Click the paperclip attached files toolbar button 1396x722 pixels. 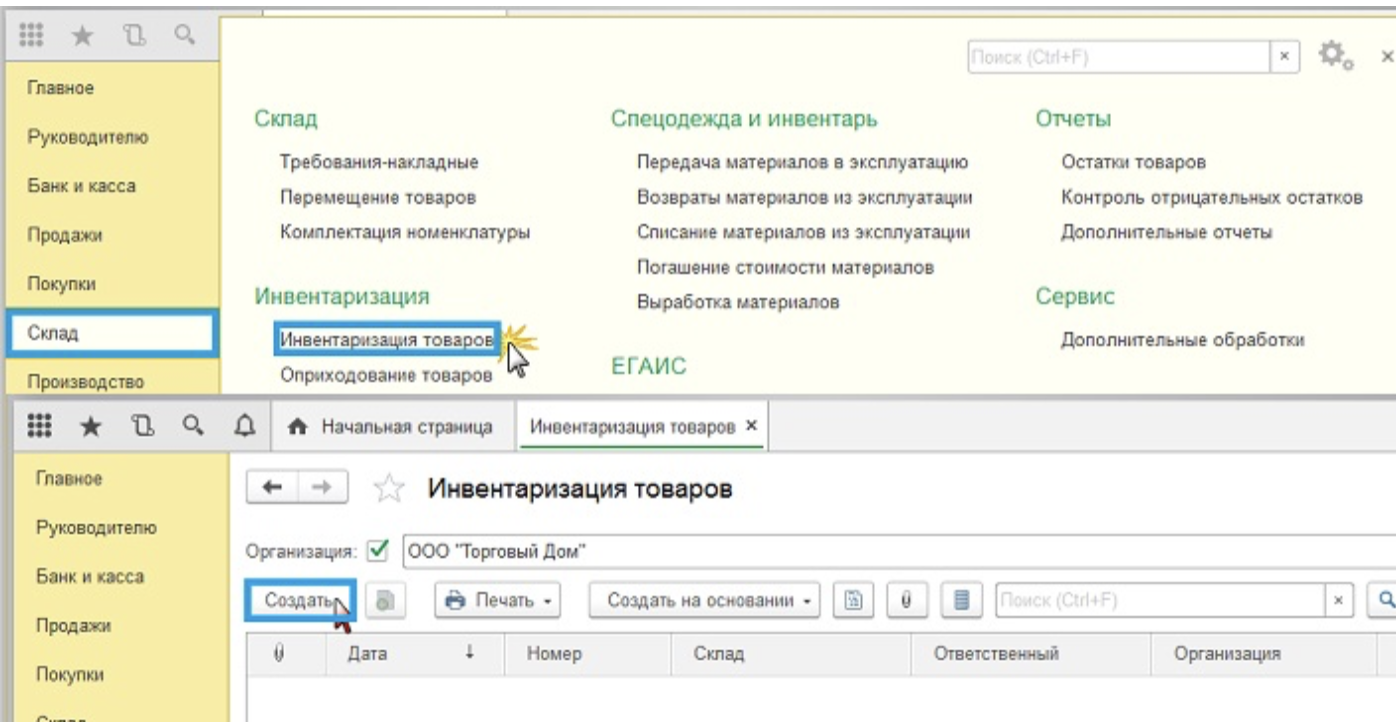coord(906,600)
